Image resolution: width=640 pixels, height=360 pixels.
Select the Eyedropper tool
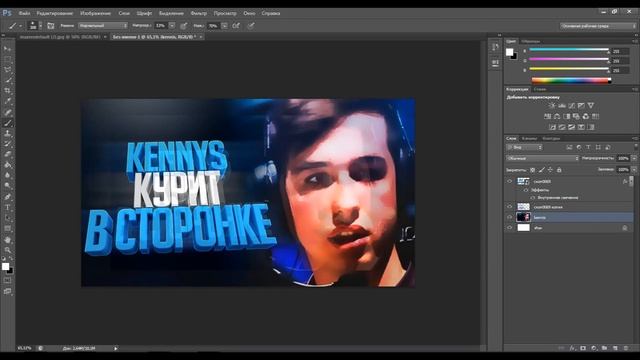click(8, 102)
